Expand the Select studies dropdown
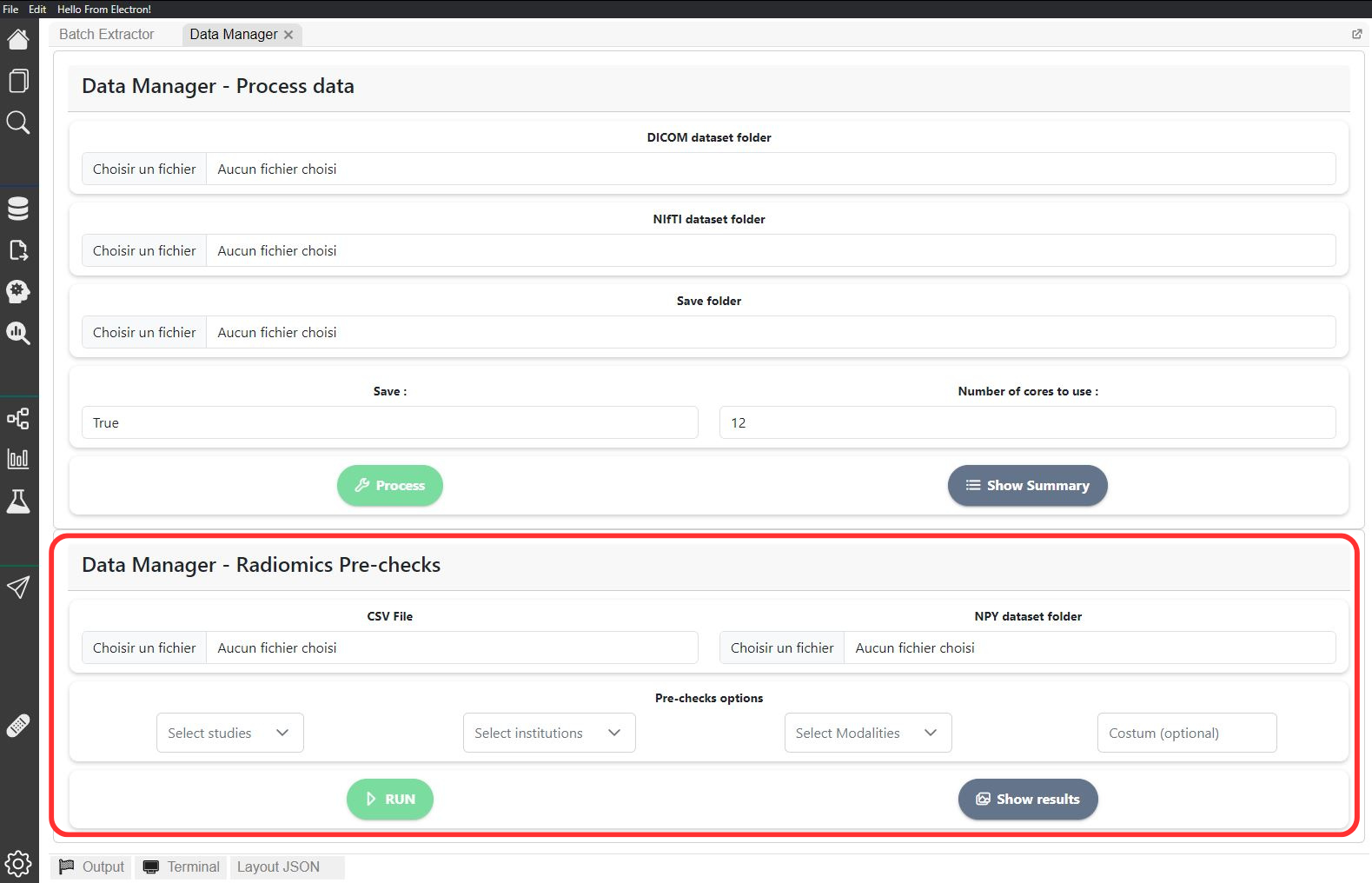This screenshot has width=1372, height=883. 229,733
